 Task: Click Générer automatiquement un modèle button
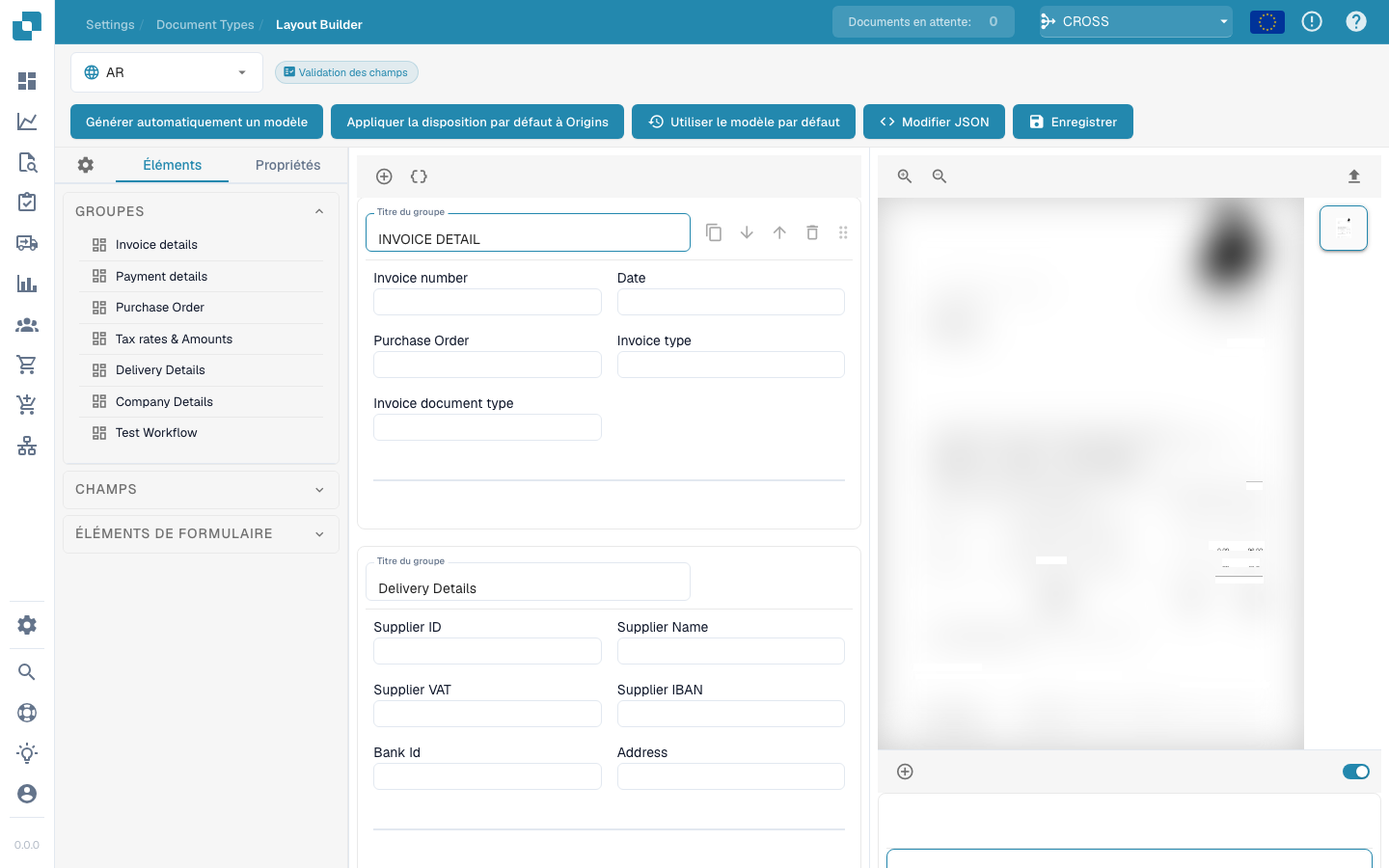coord(197,122)
